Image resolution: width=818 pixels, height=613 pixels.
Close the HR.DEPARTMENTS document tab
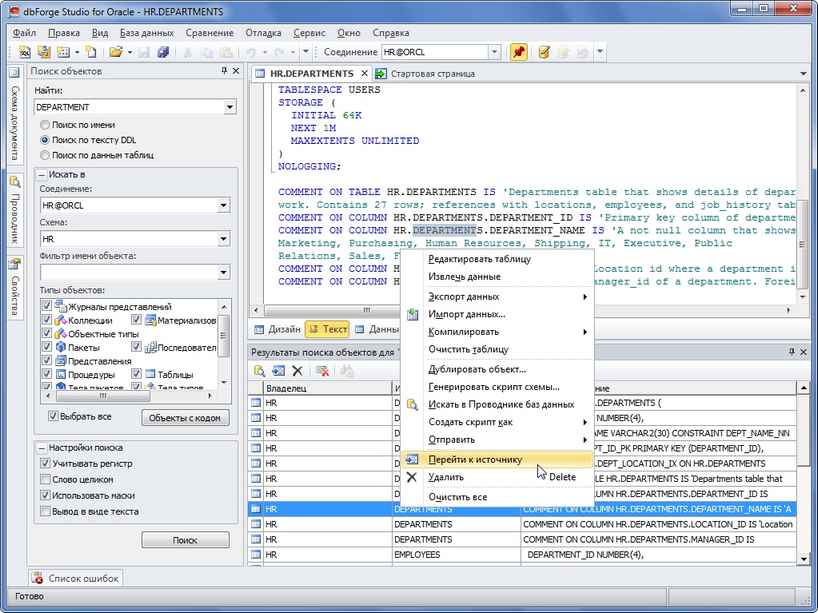point(364,74)
